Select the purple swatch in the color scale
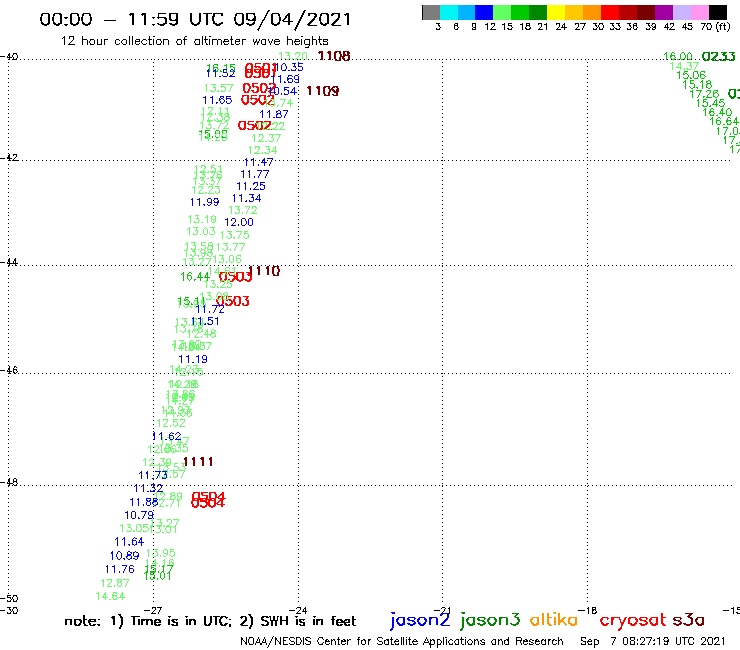 click(664, 12)
